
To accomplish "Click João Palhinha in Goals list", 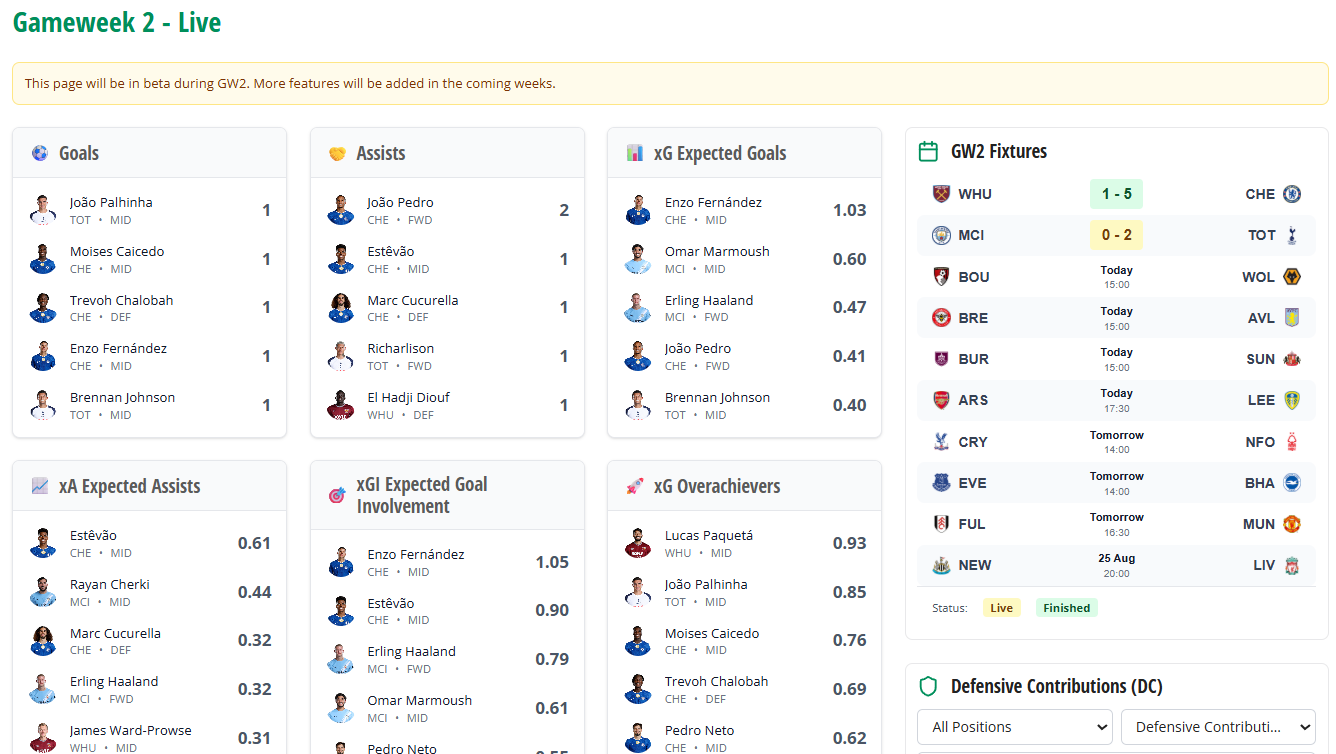I will point(111,203).
